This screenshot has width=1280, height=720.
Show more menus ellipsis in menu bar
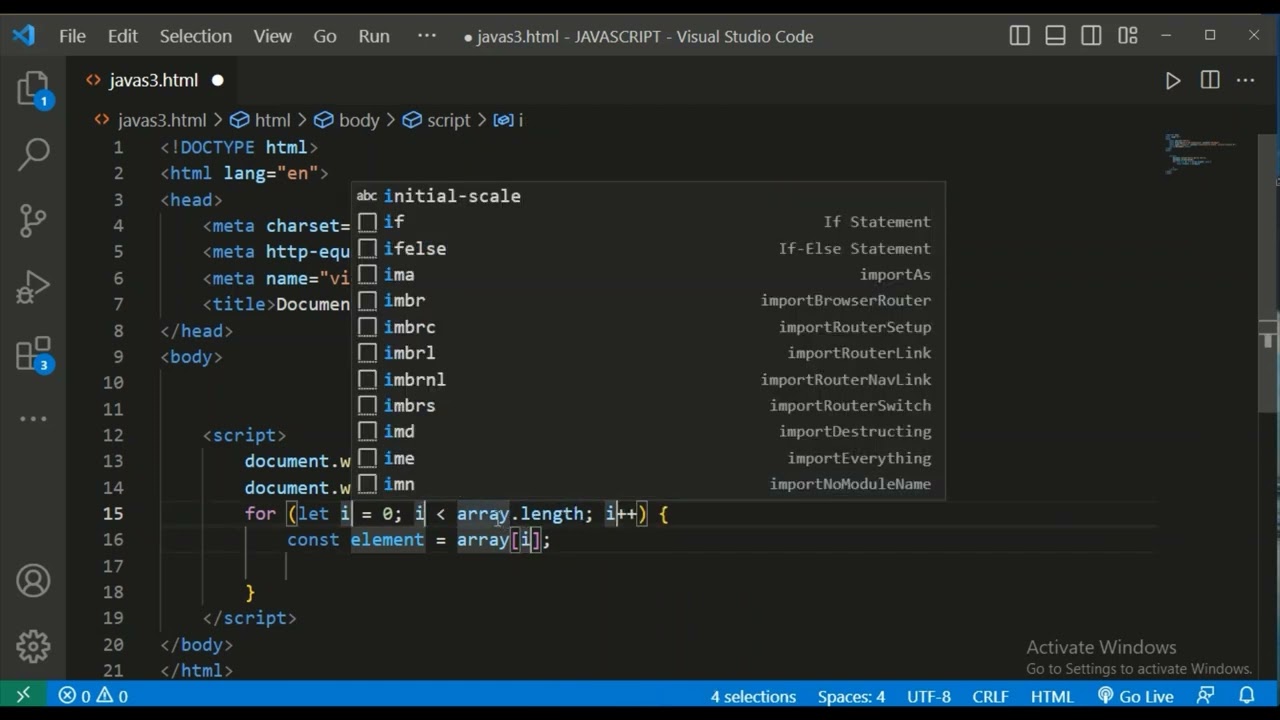427,36
